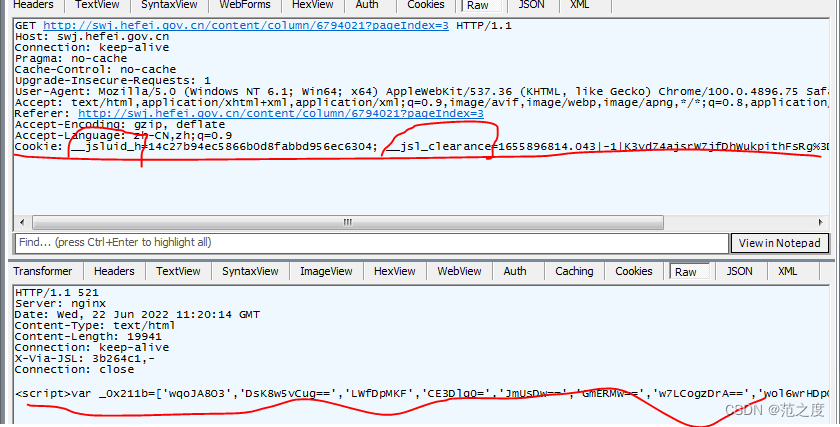Open response TextView tab
Screen dimensions: 840x427
click(178, 271)
